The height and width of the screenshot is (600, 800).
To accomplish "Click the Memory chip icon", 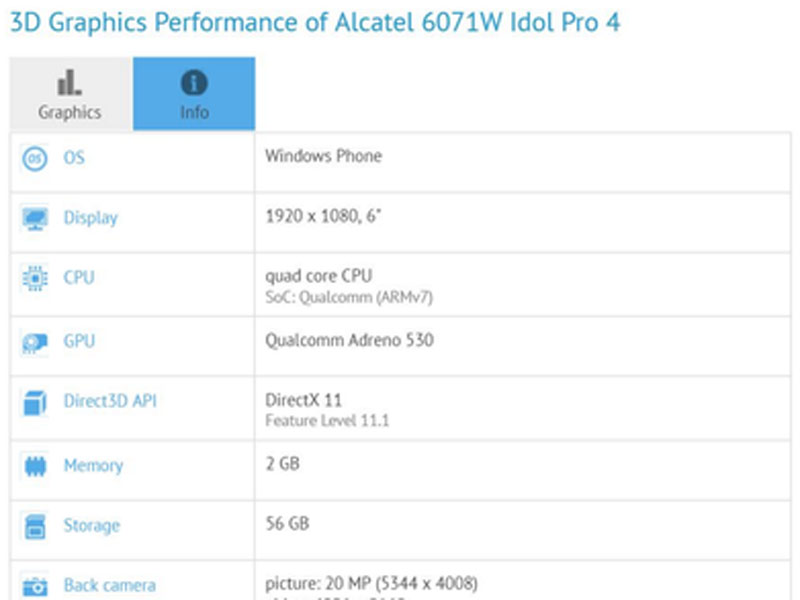I will tap(35, 466).
